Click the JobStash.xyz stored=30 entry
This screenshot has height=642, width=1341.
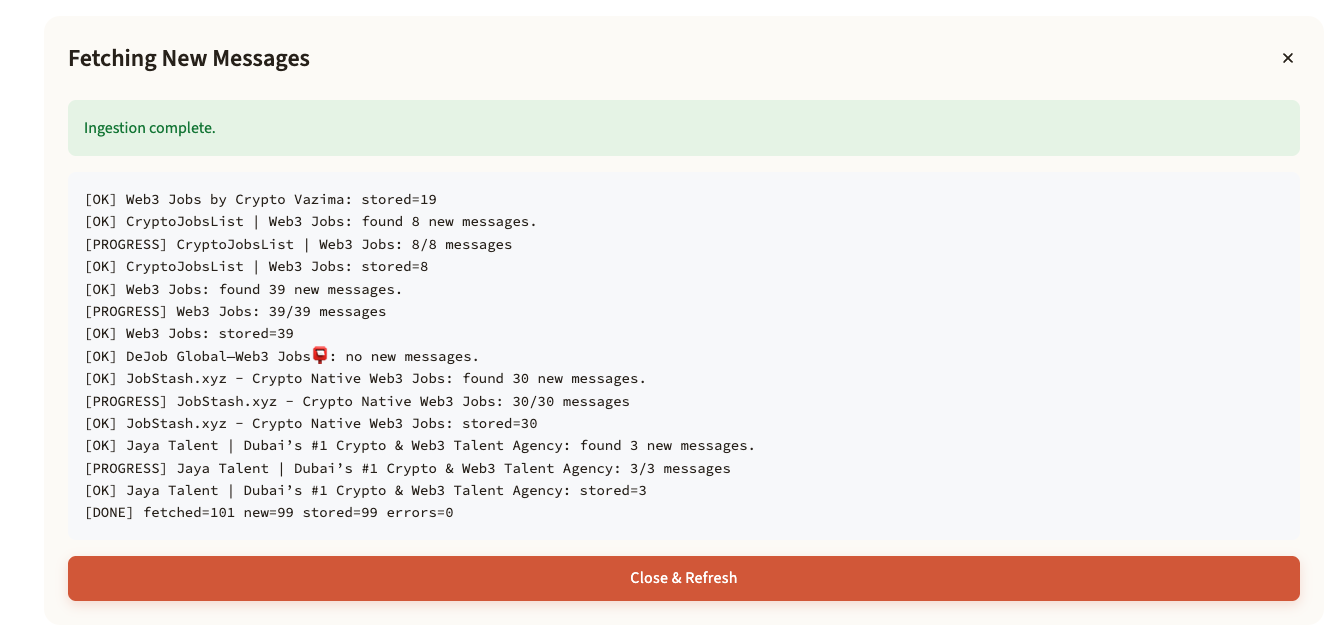click(312, 423)
